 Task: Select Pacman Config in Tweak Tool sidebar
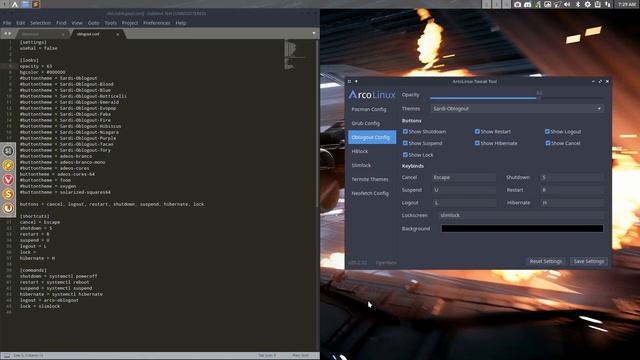click(x=372, y=109)
